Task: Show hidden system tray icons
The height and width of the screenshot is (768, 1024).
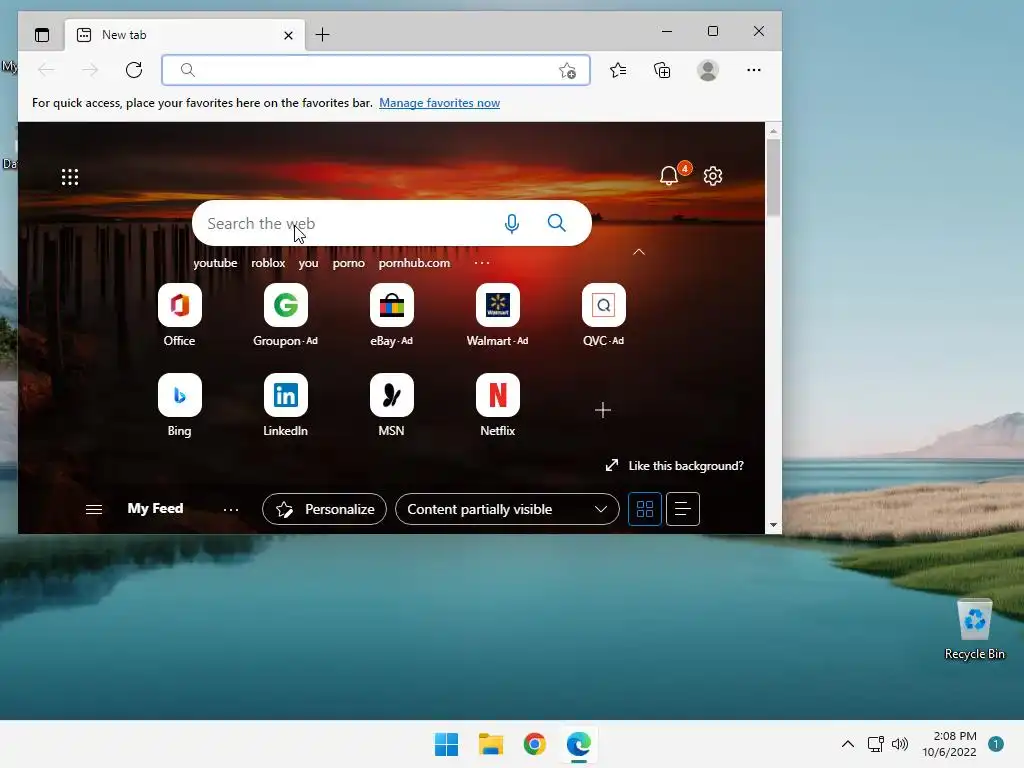Action: tap(848, 744)
